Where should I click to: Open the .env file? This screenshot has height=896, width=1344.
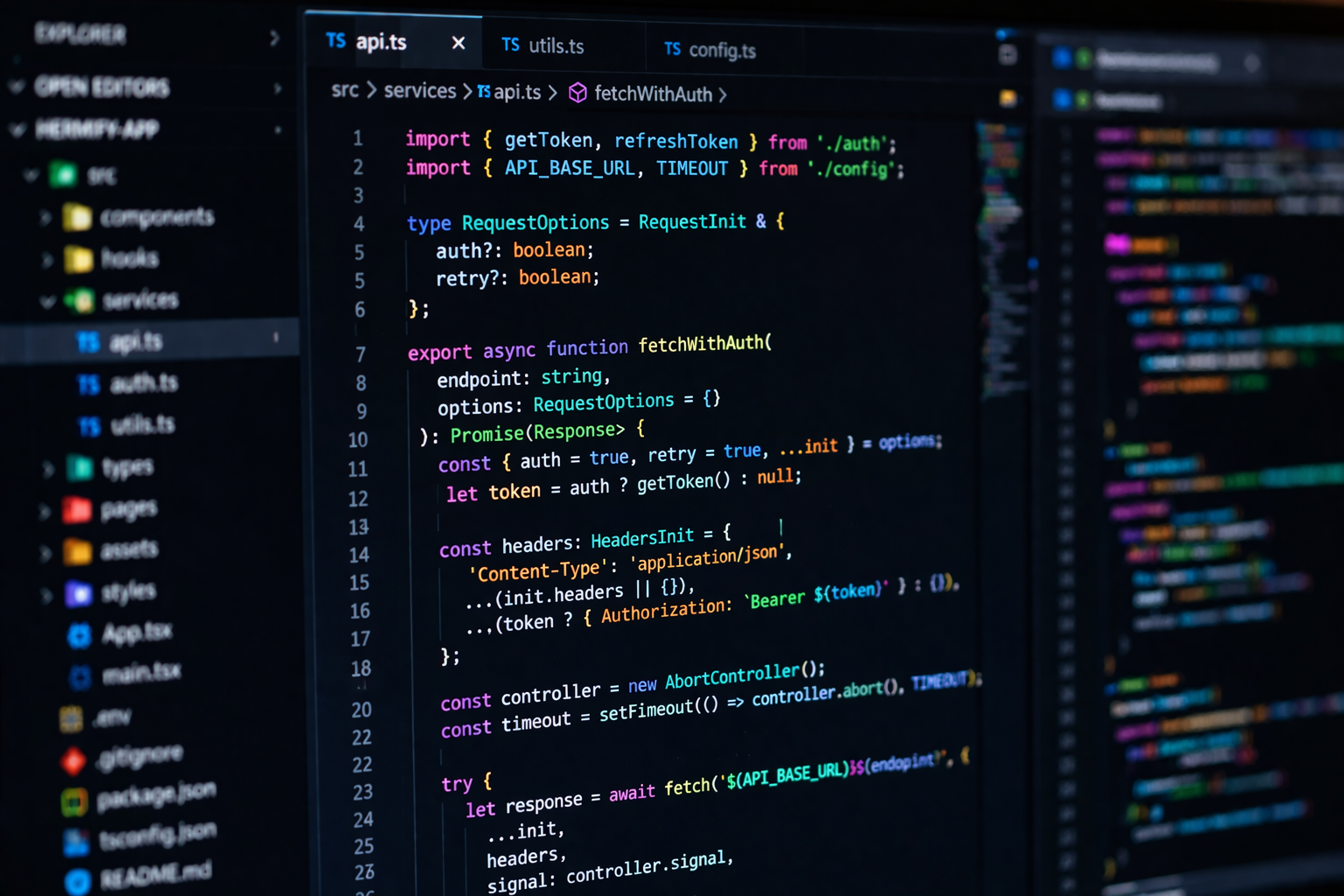(x=112, y=717)
